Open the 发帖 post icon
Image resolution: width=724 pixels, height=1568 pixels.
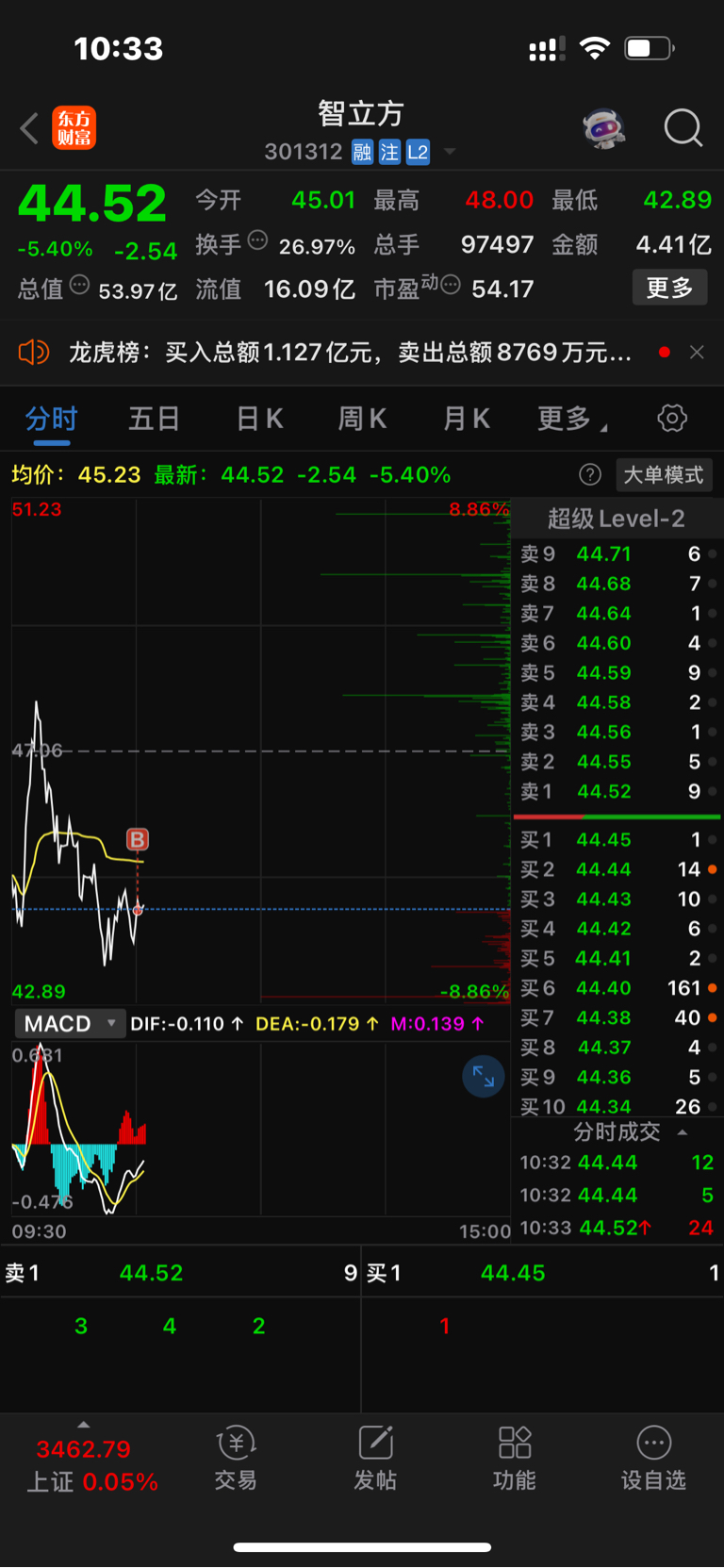(x=375, y=1459)
